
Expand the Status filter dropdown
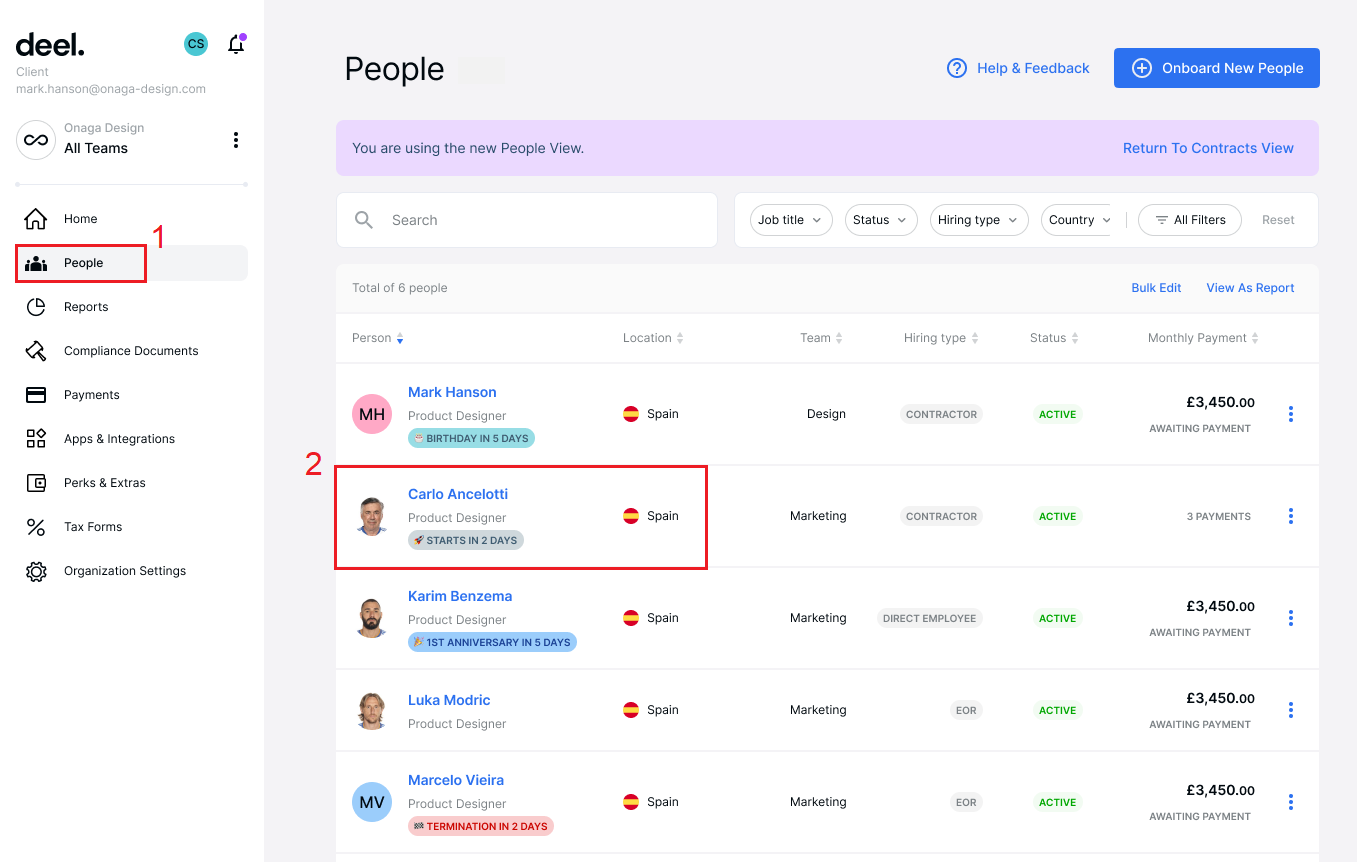click(880, 220)
